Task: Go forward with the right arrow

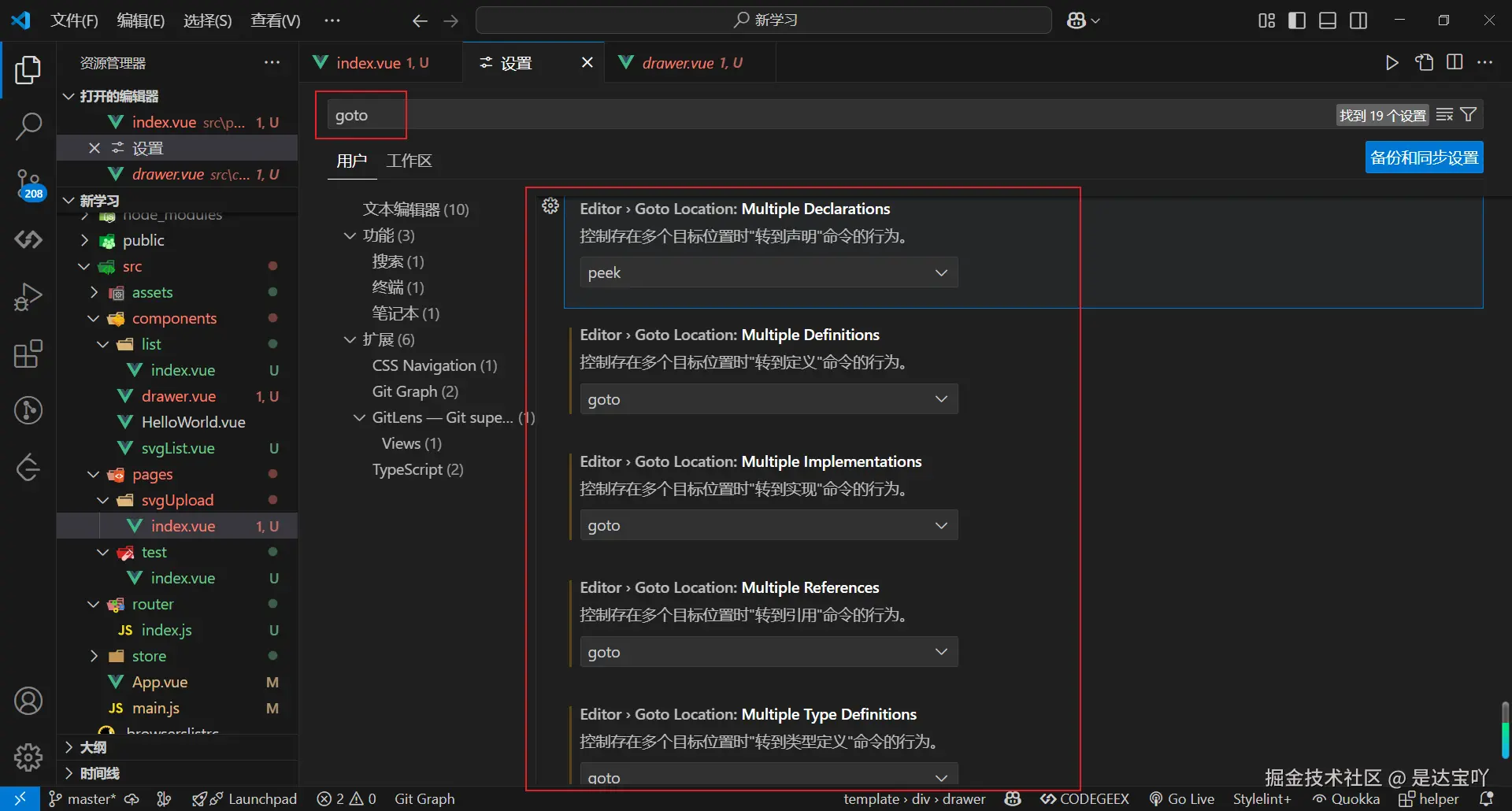Action: 451,20
